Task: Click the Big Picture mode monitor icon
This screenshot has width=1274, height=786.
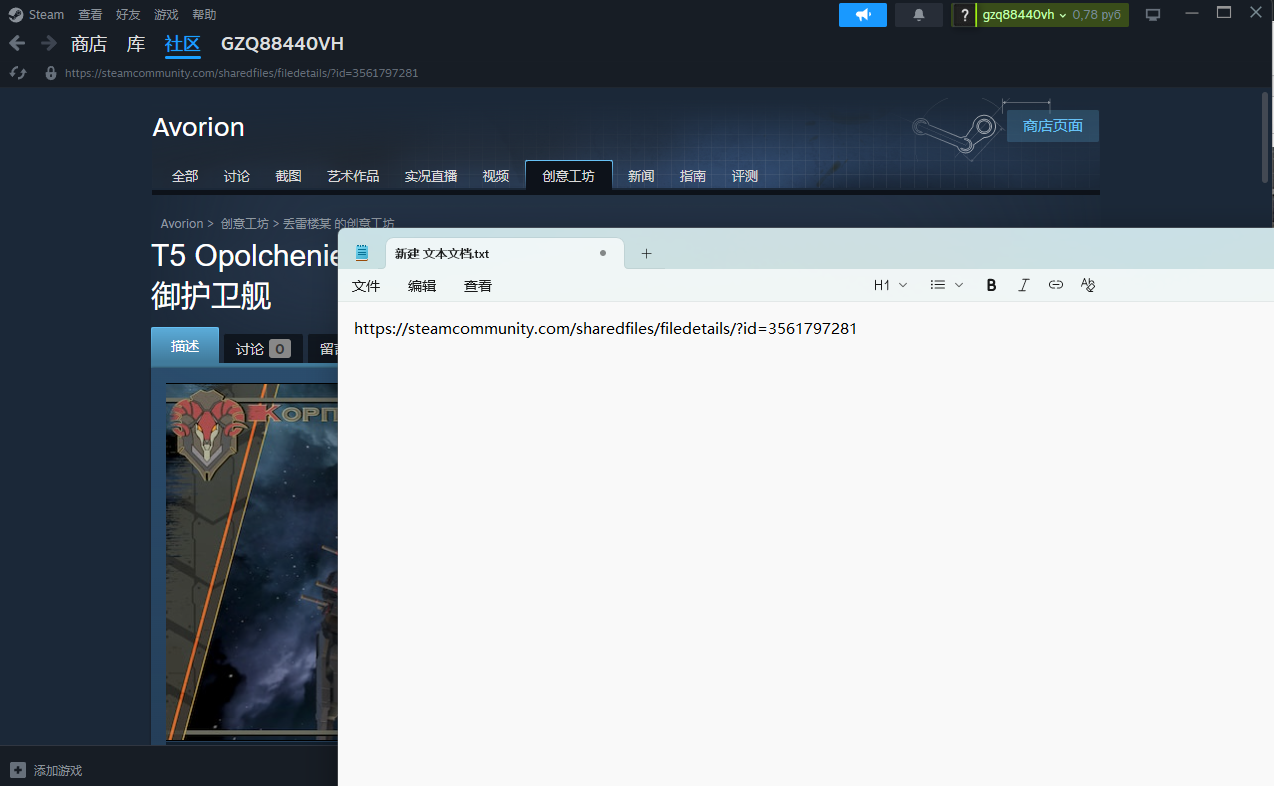Action: pyautogui.click(x=1153, y=15)
